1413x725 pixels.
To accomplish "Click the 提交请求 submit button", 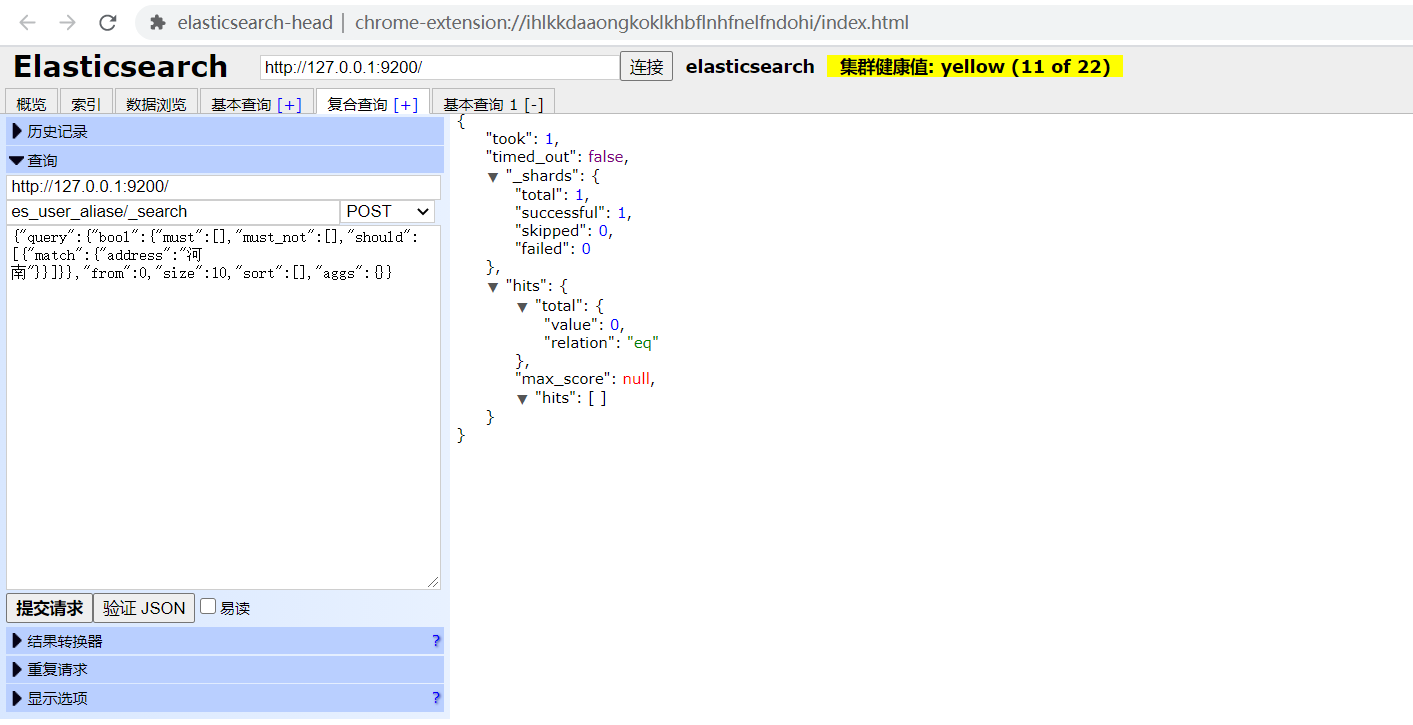I will [x=49, y=608].
